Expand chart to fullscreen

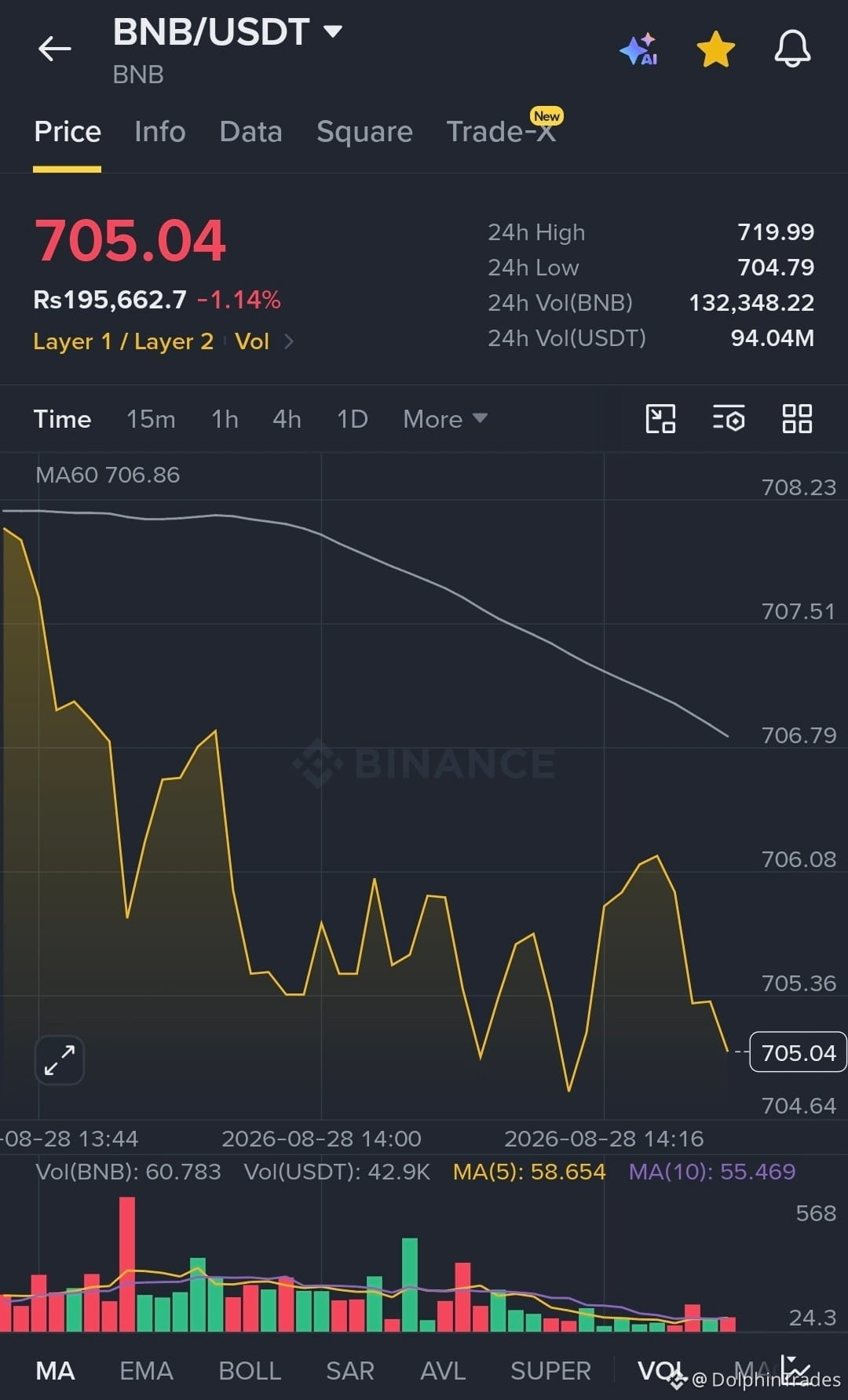60,1060
